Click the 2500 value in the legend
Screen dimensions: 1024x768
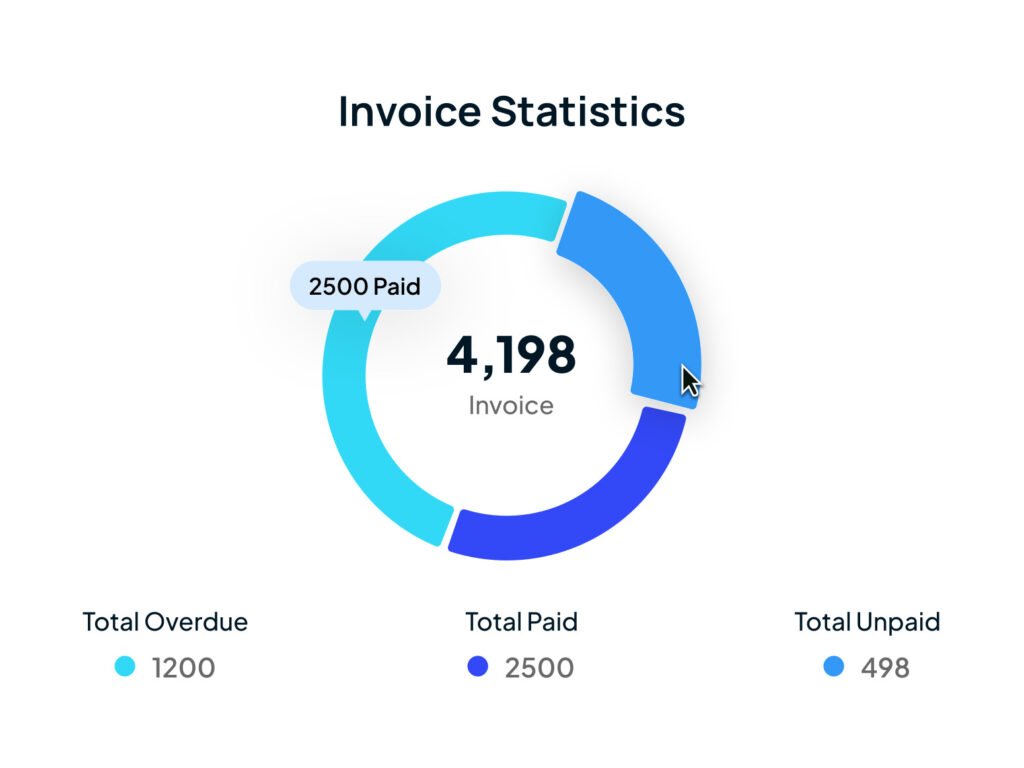click(539, 668)
